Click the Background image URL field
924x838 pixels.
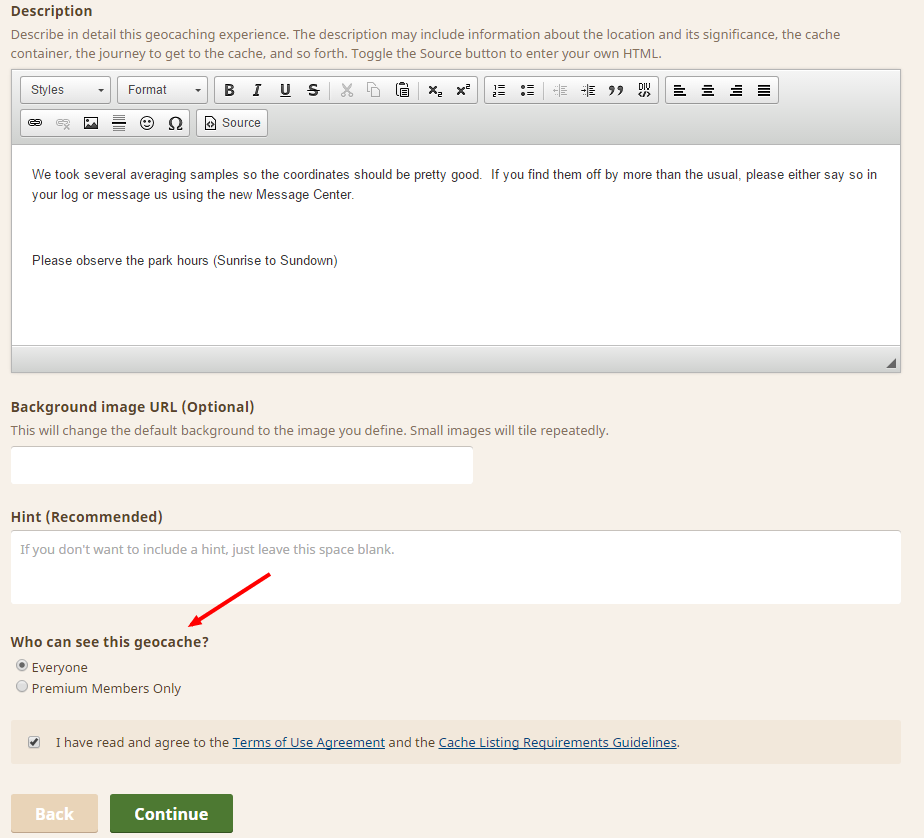242,466
